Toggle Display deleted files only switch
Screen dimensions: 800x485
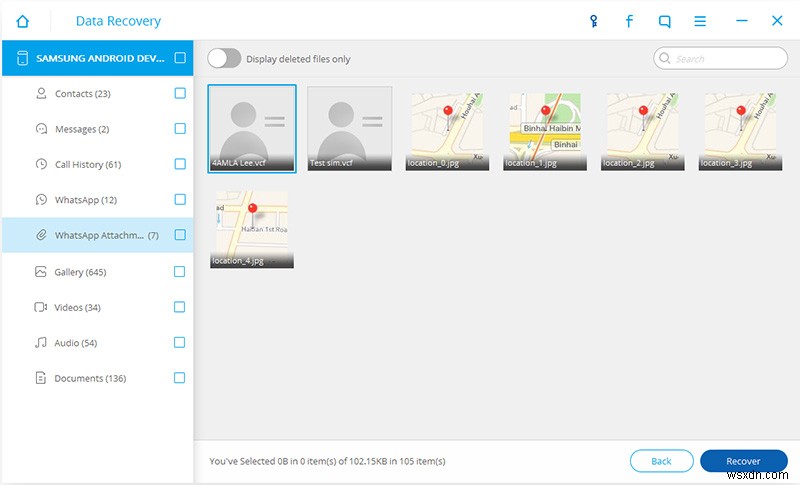point(224,59)
